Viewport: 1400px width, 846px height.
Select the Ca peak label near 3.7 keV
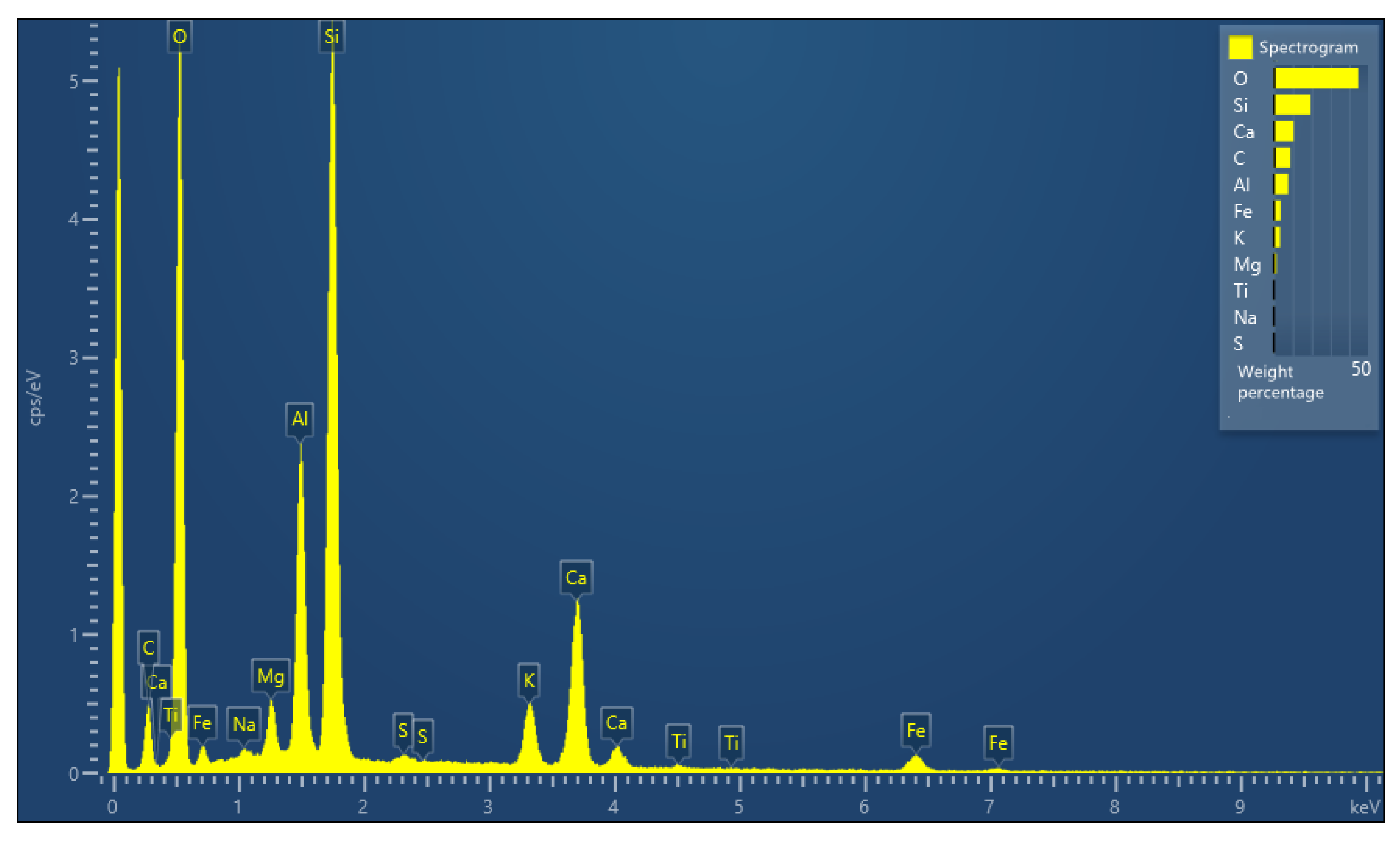click(577, 578)
